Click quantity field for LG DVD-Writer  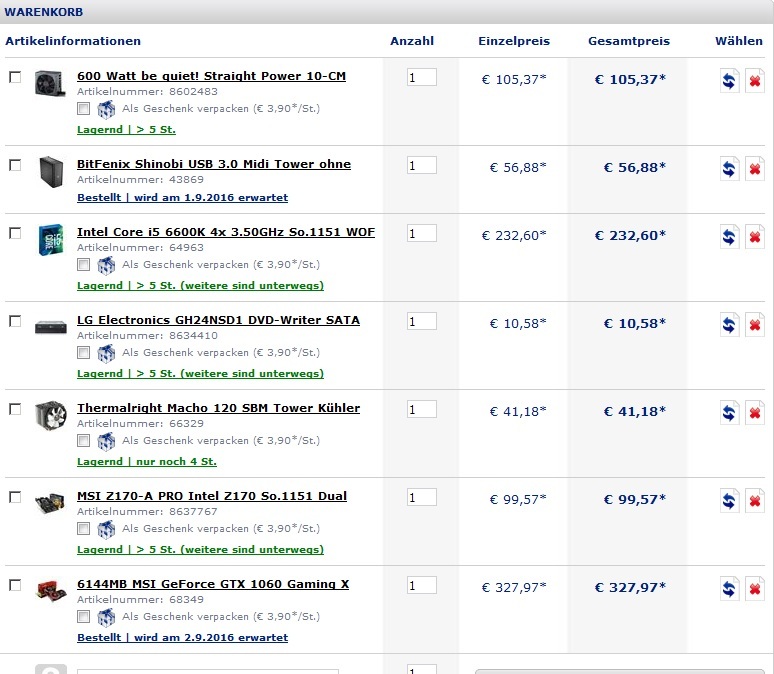pyautogui.click(x=421, y=321)
